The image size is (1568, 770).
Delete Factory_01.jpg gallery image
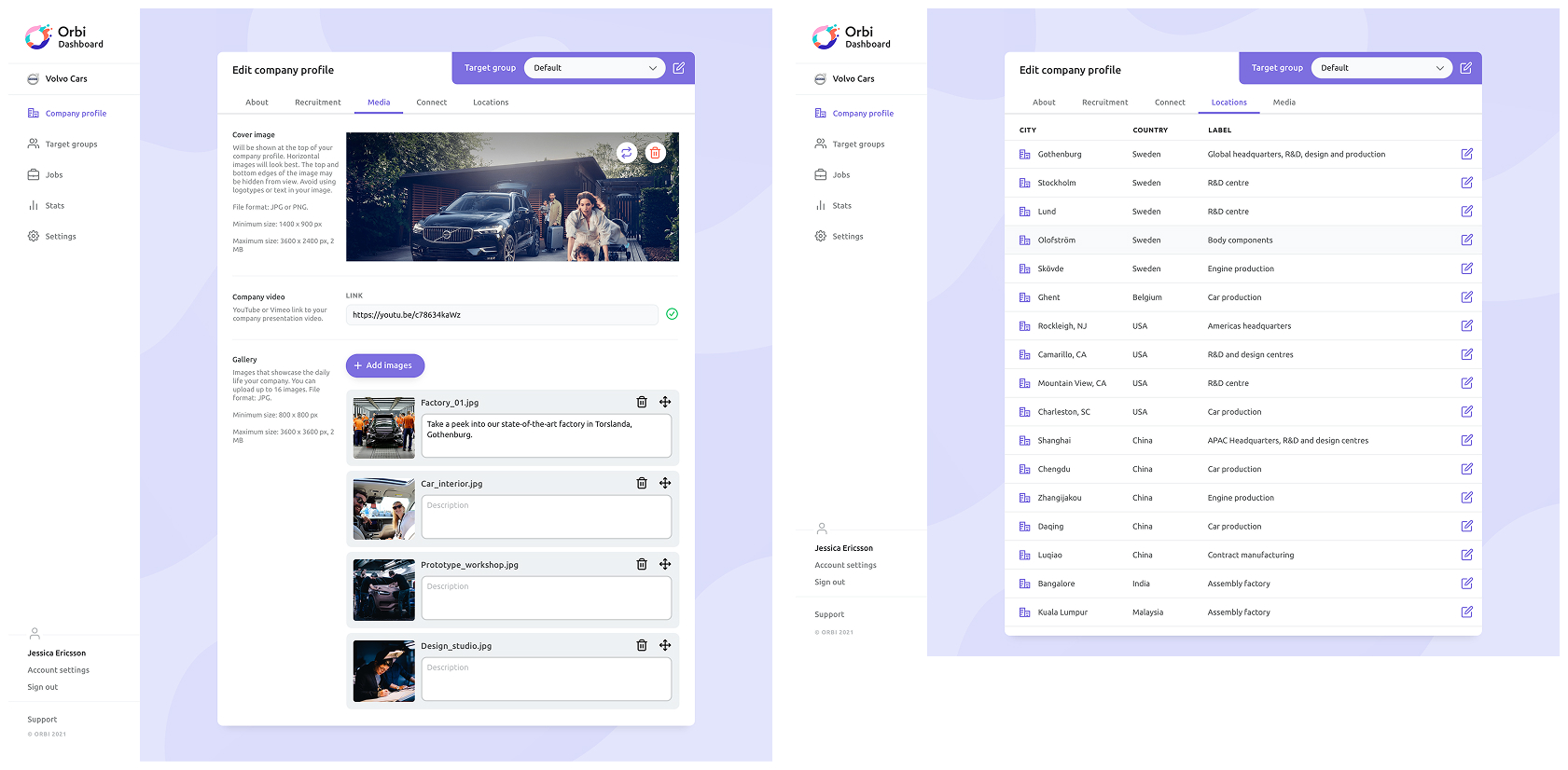(x=642, y=402)
